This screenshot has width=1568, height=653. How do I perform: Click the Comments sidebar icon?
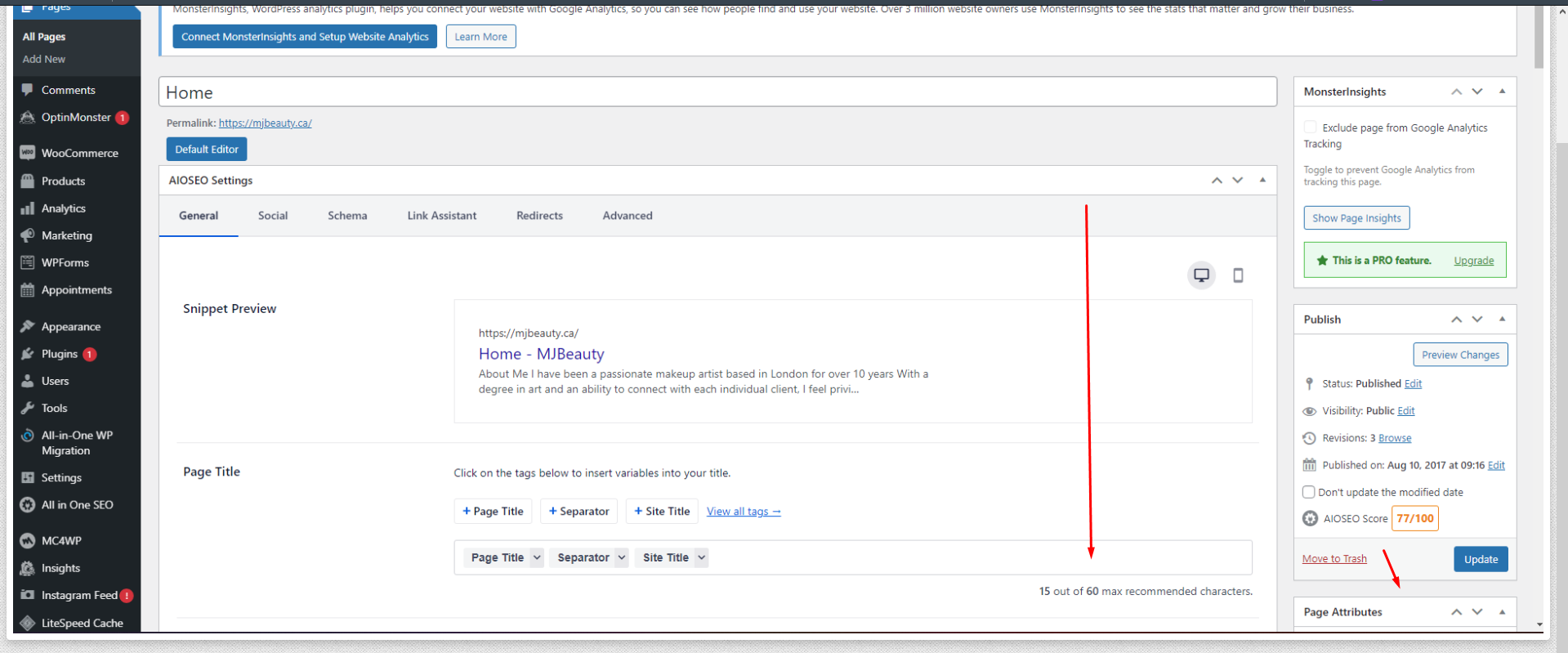pos(28,90)
